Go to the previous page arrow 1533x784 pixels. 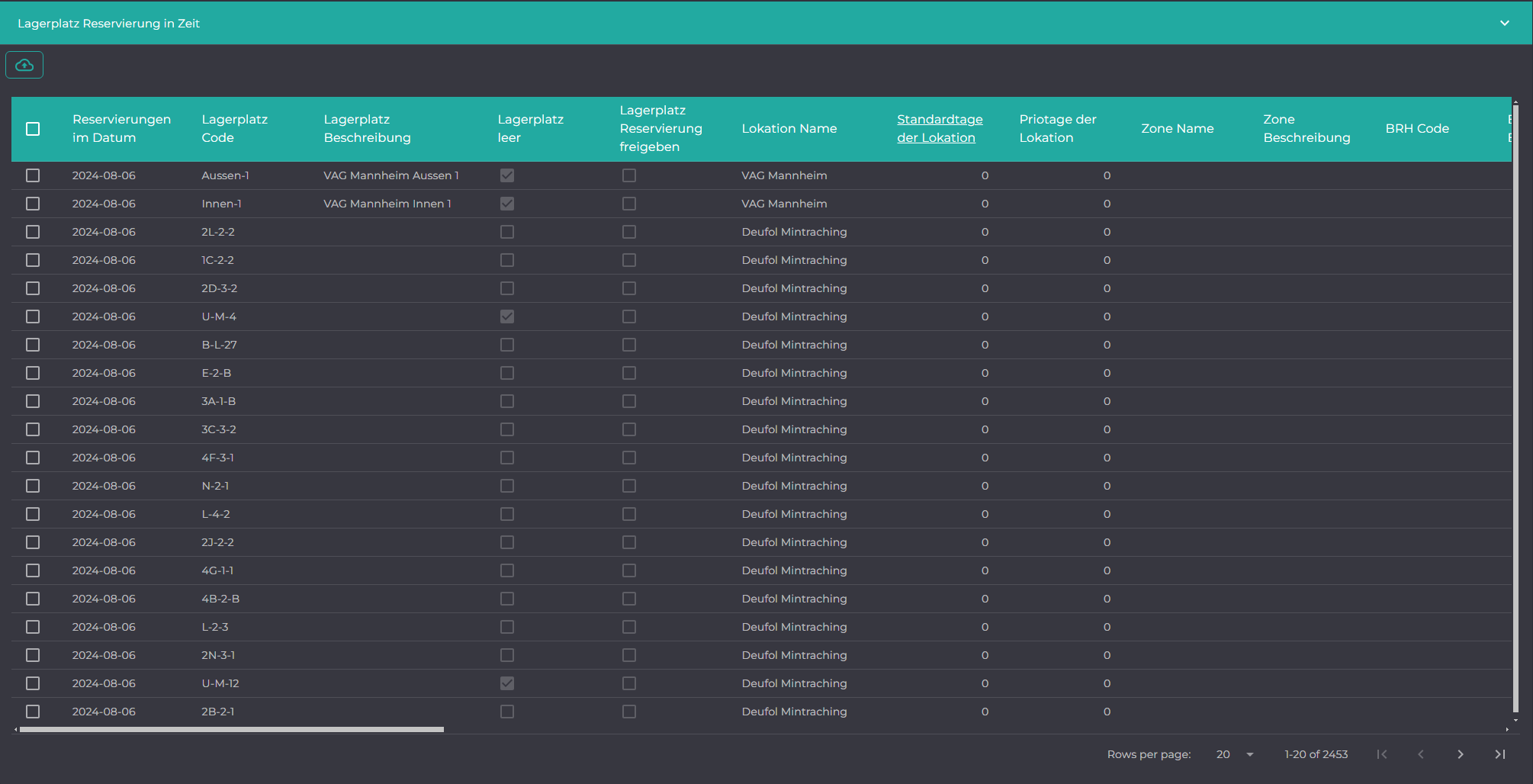click(x=1421, y=754)
